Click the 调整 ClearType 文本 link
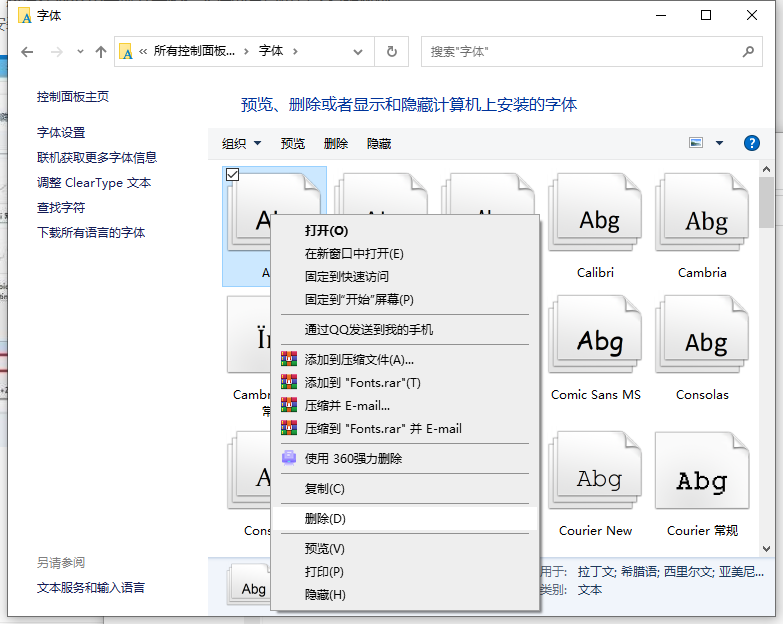This screenshot has height=624, width=783. [x=94, y=182]
